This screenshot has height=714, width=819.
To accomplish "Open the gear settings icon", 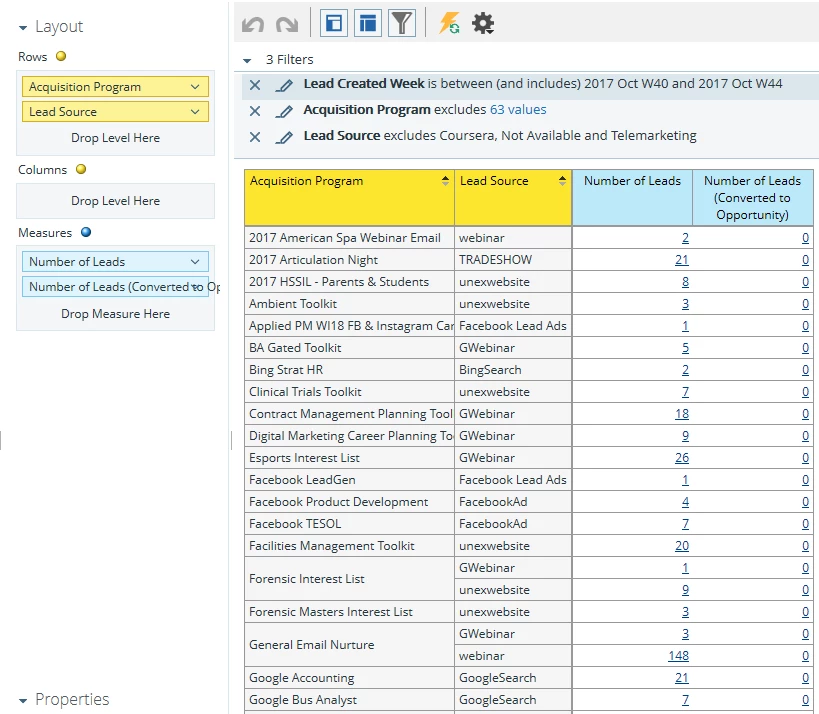I will click(x=483, y=24).
